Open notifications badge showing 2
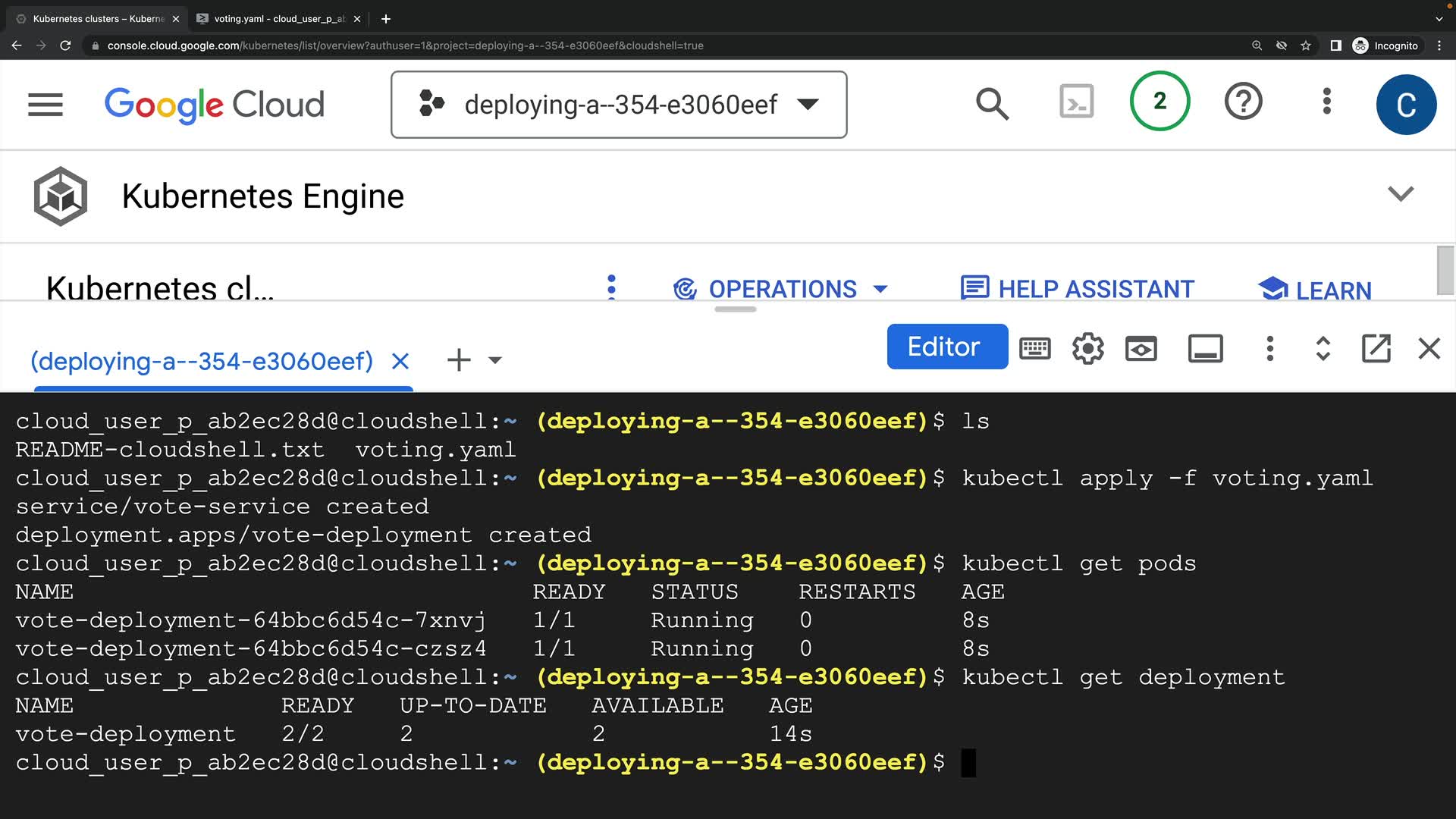This screenshot has height=819, width=1456. click(x=1159, y=102)
